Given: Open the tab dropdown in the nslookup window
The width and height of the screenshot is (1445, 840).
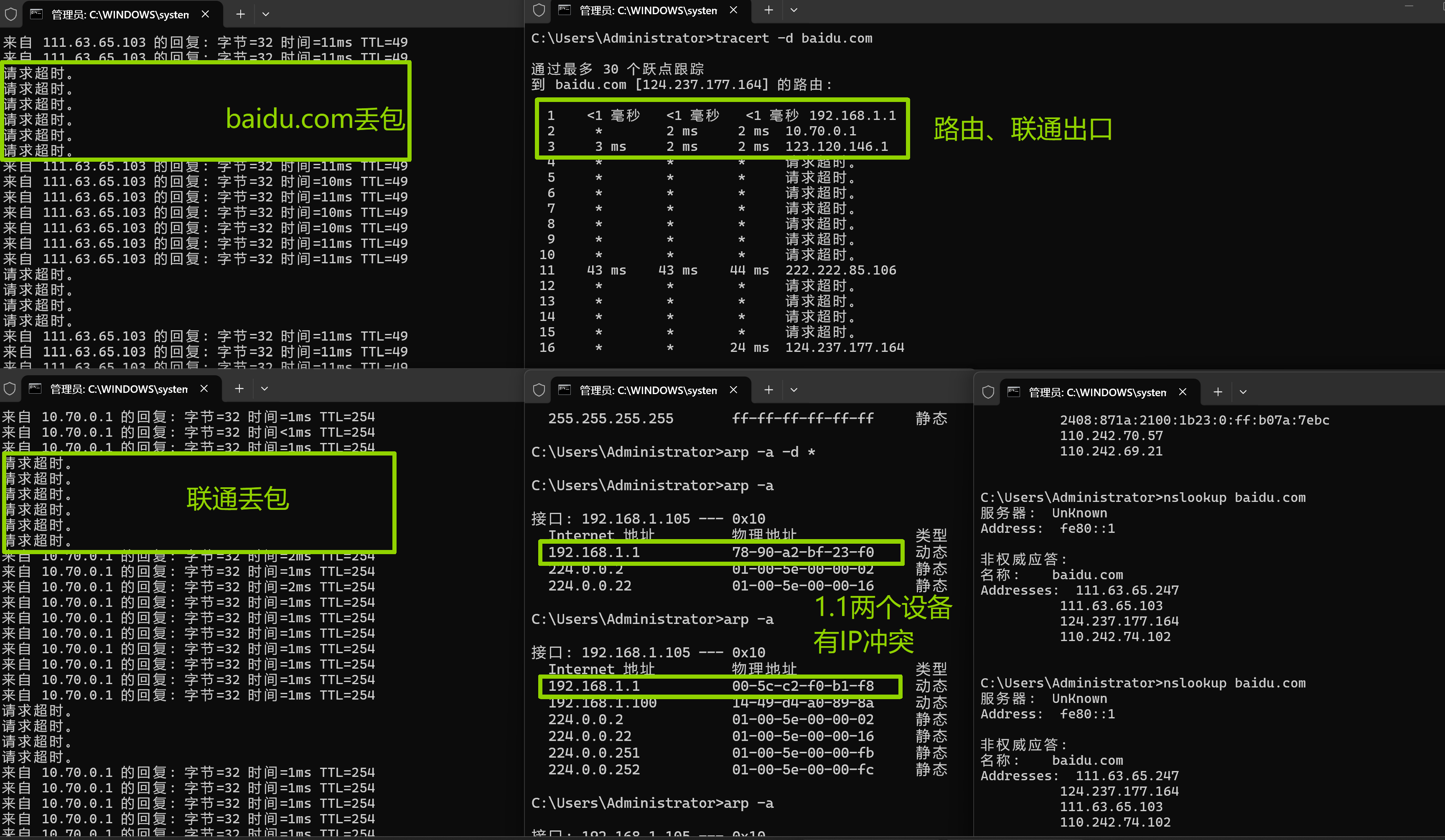Looking at the screenshot, I should 1243,392.
